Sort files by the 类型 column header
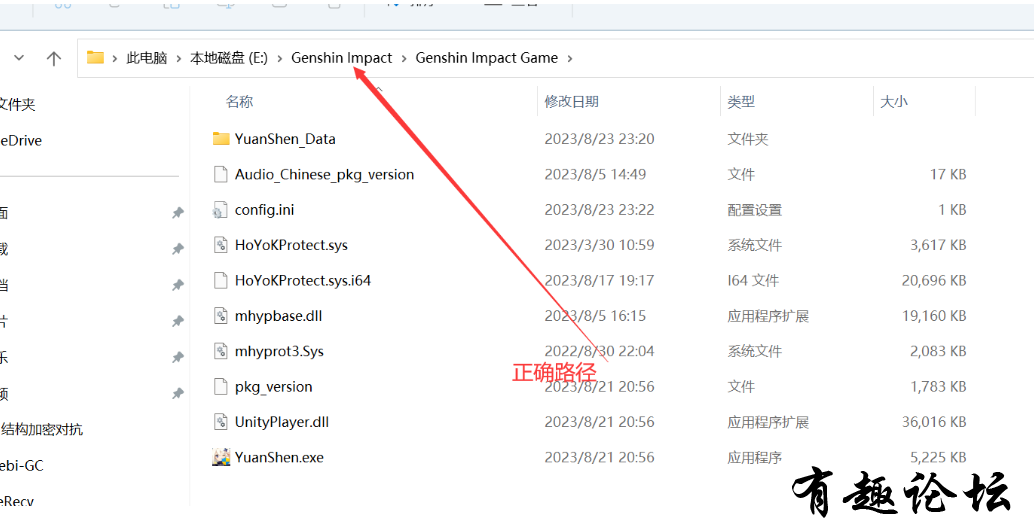This screenshot has height=526, width=1034. 741,102
